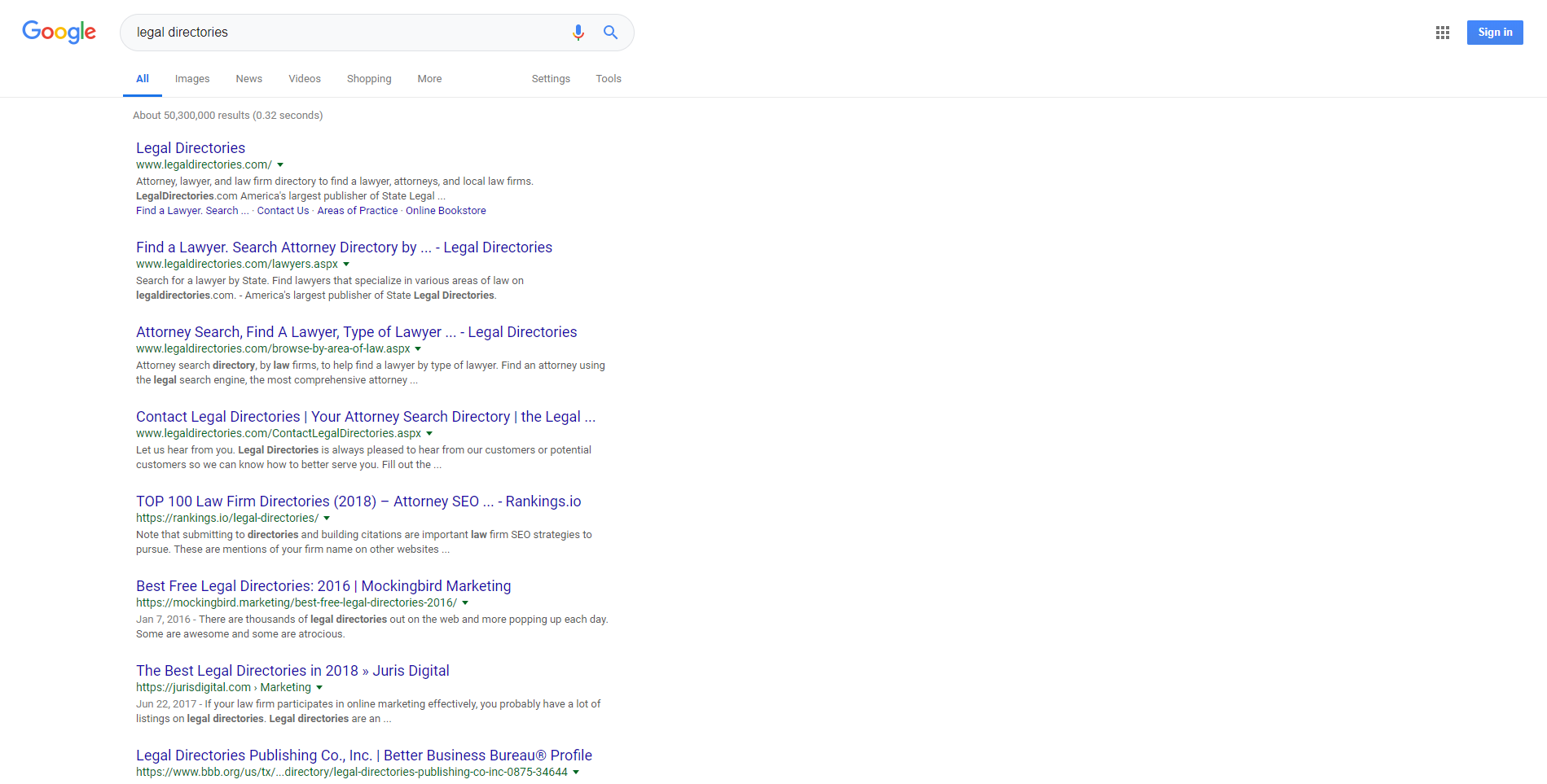This screenshot has height=784, width=1547.
Task: Expand arrow next to ContactLegalDirectories.aspx URL
Action: [429, 434]
